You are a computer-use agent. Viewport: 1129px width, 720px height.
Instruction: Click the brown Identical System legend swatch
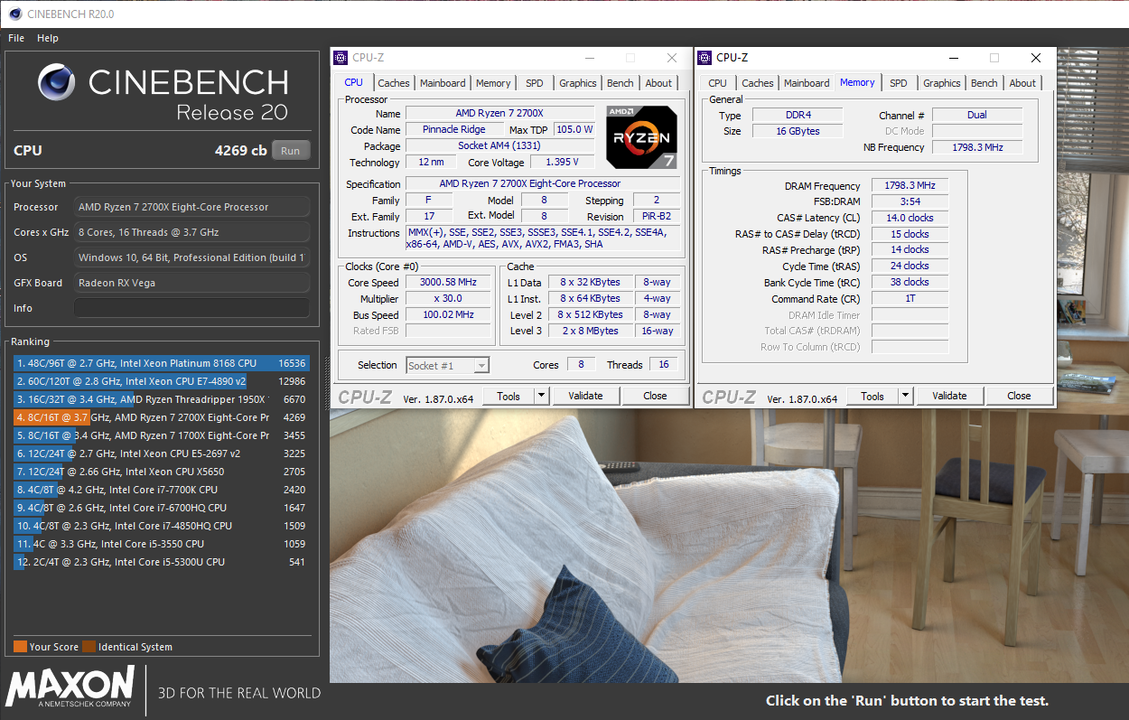(89, 647)
